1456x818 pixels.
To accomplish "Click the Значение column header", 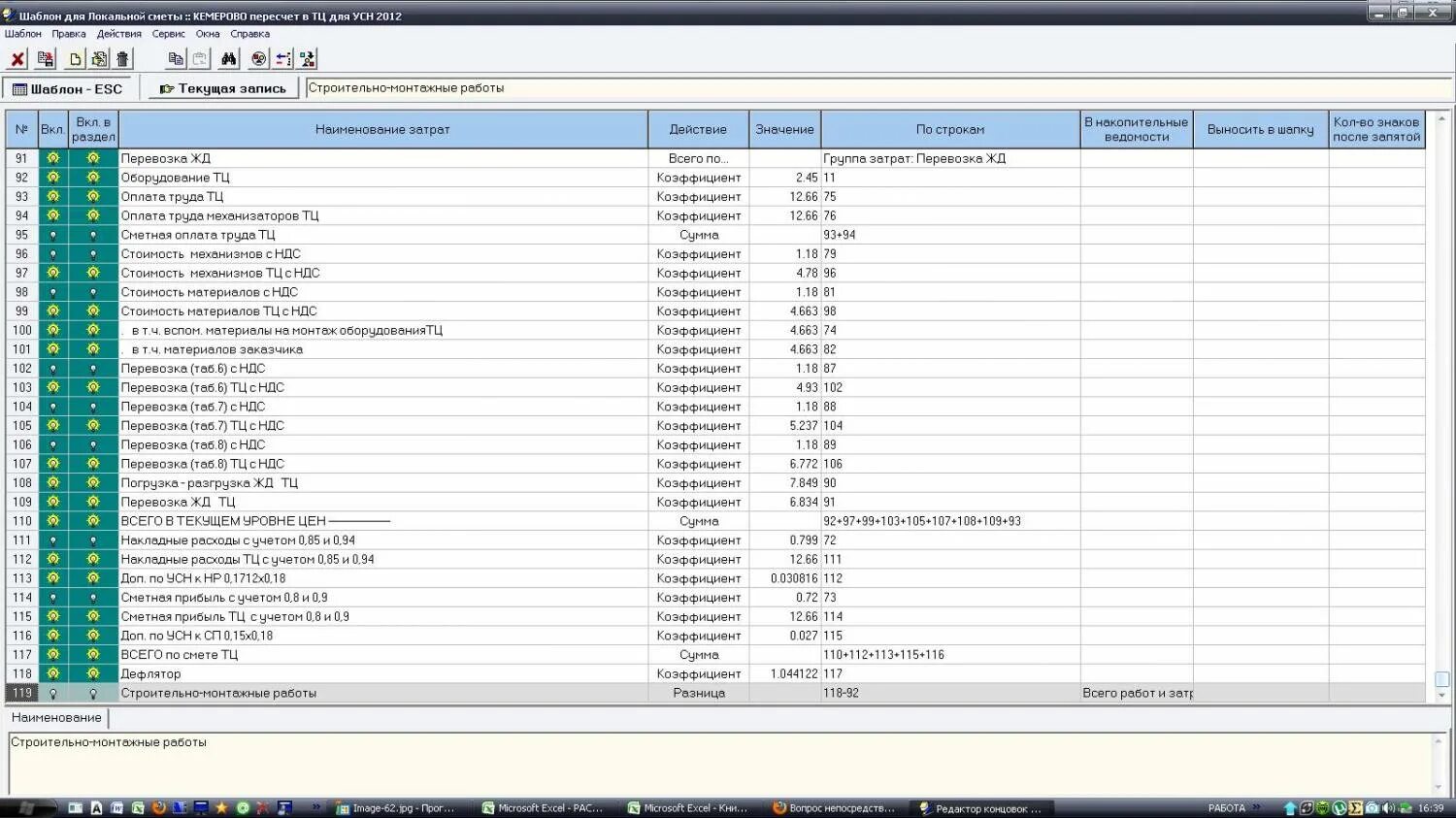I will click(784, 129).
